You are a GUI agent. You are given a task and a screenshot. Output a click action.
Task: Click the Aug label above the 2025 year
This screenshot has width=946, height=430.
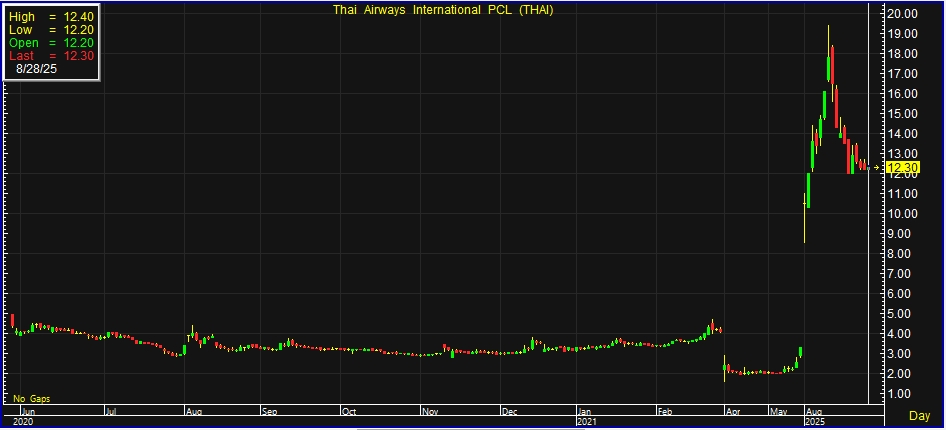pos(813,413)
